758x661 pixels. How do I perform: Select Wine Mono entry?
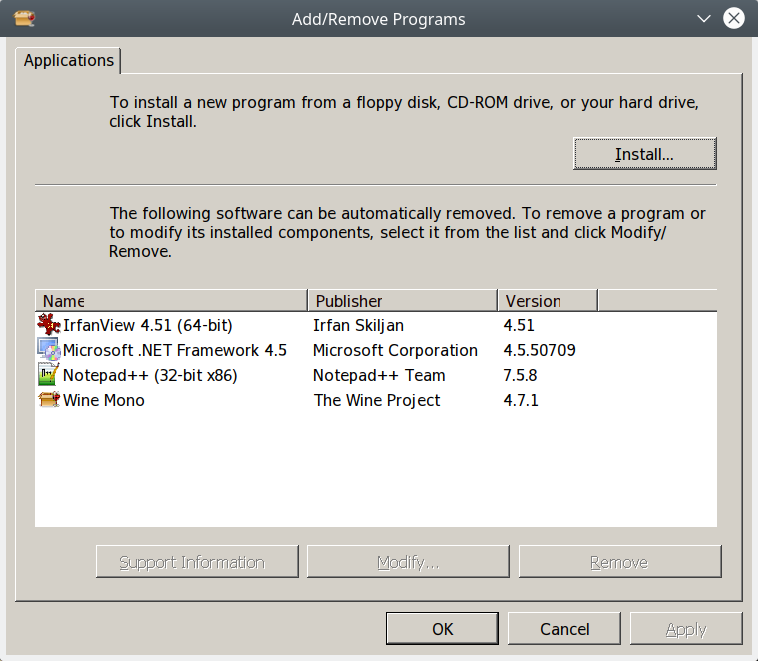click(x=103, y=400)
